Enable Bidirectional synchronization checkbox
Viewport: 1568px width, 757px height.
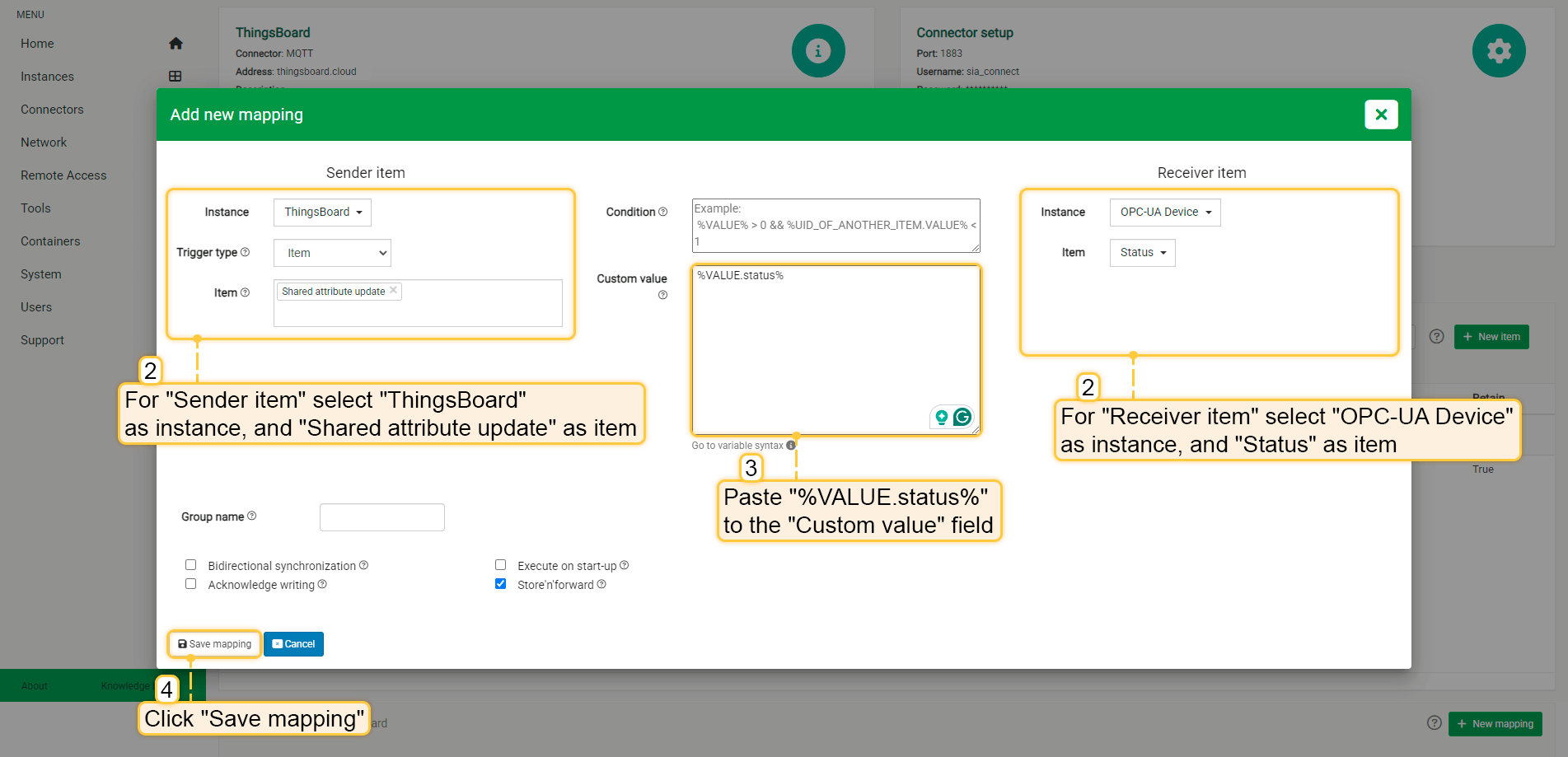191,565
